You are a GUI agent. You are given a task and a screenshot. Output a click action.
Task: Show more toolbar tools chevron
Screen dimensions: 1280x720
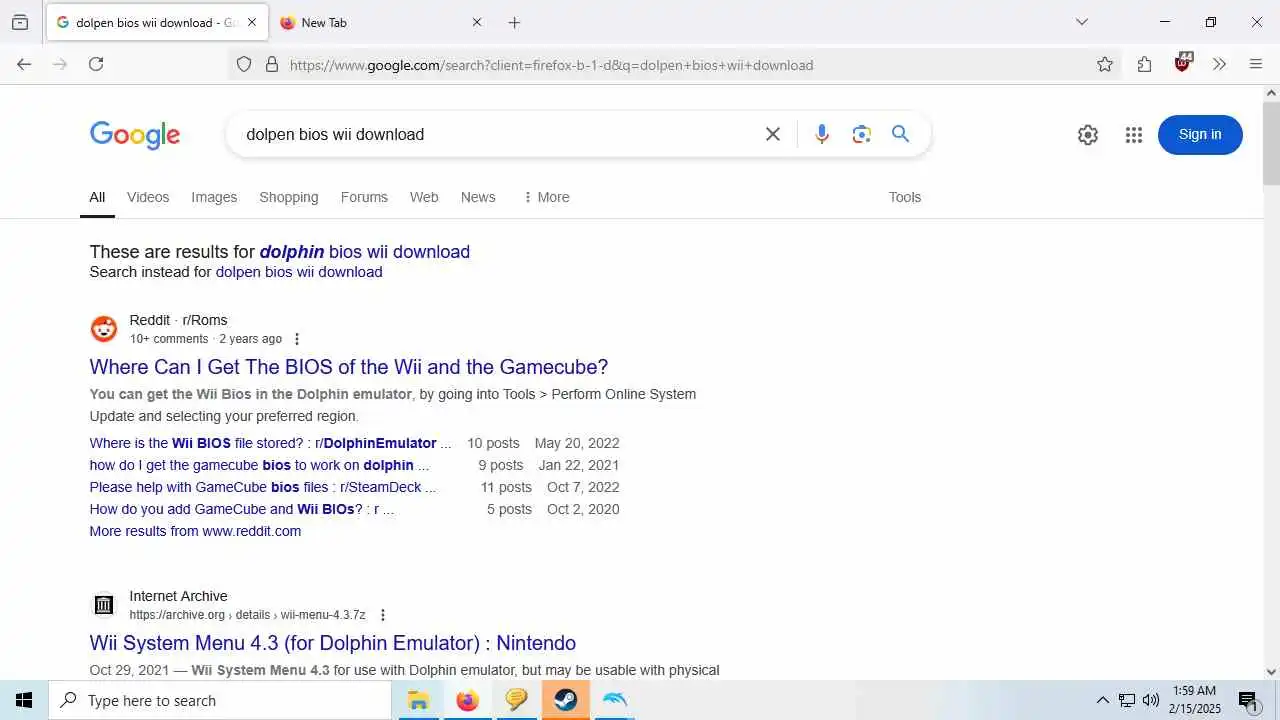click(1219, 64)
